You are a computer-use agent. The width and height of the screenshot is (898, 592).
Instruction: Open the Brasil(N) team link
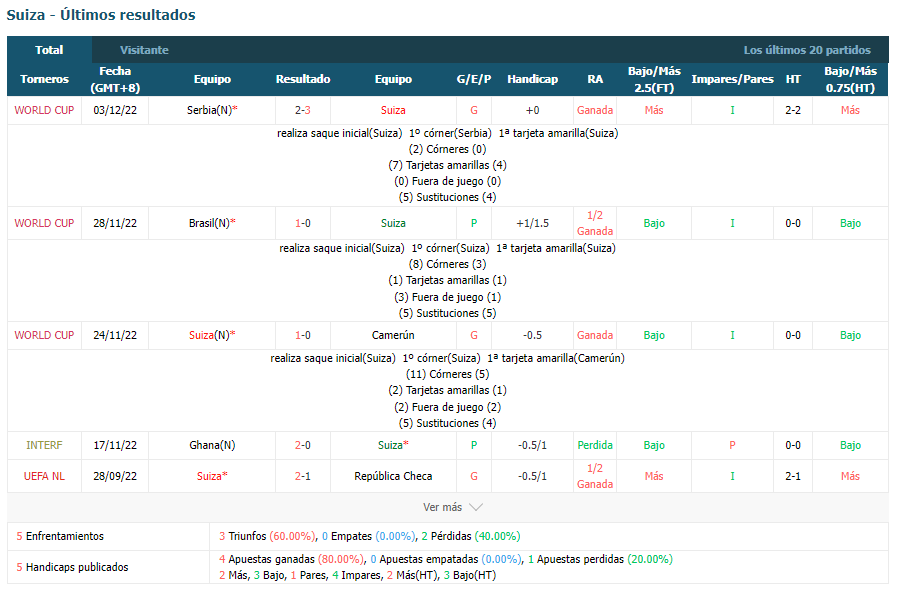(x=212, y=223)
